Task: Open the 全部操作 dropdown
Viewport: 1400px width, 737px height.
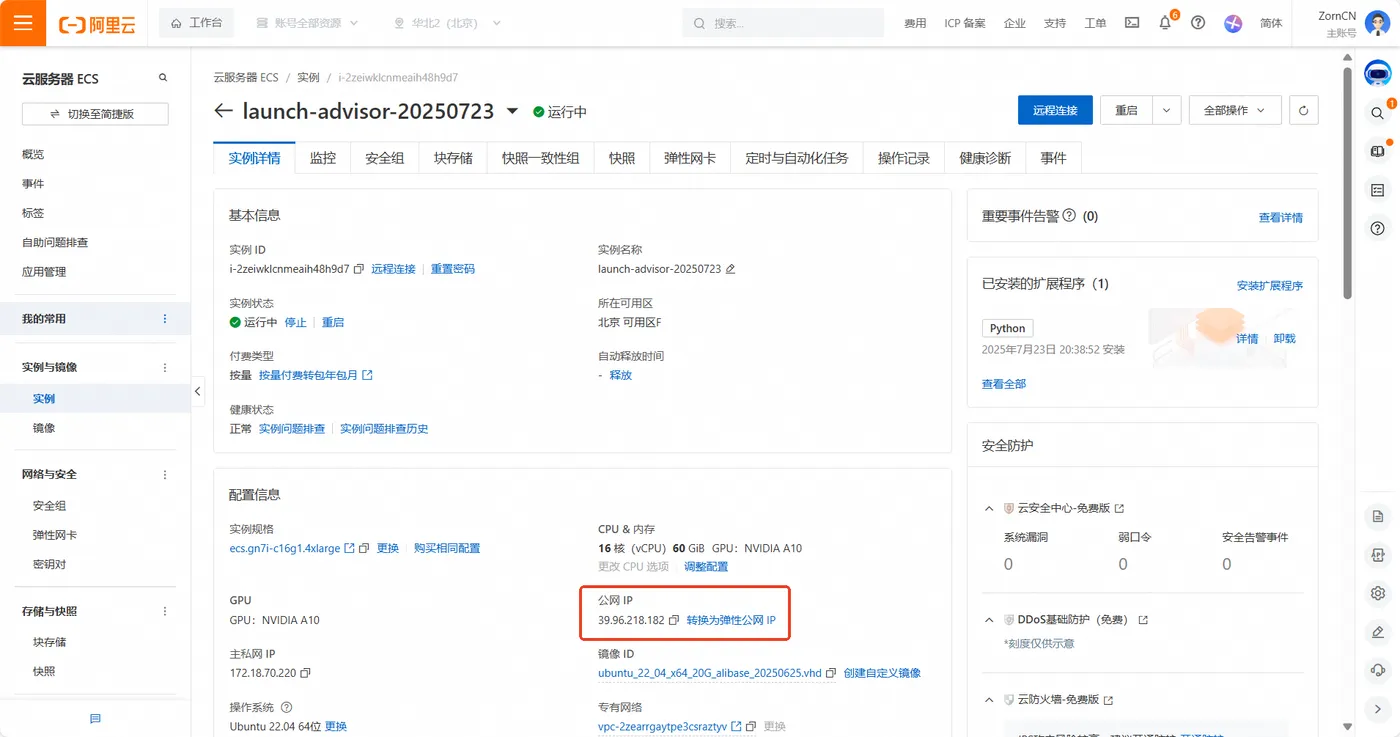Action: pyautogui.click(x=1235, y=110)
